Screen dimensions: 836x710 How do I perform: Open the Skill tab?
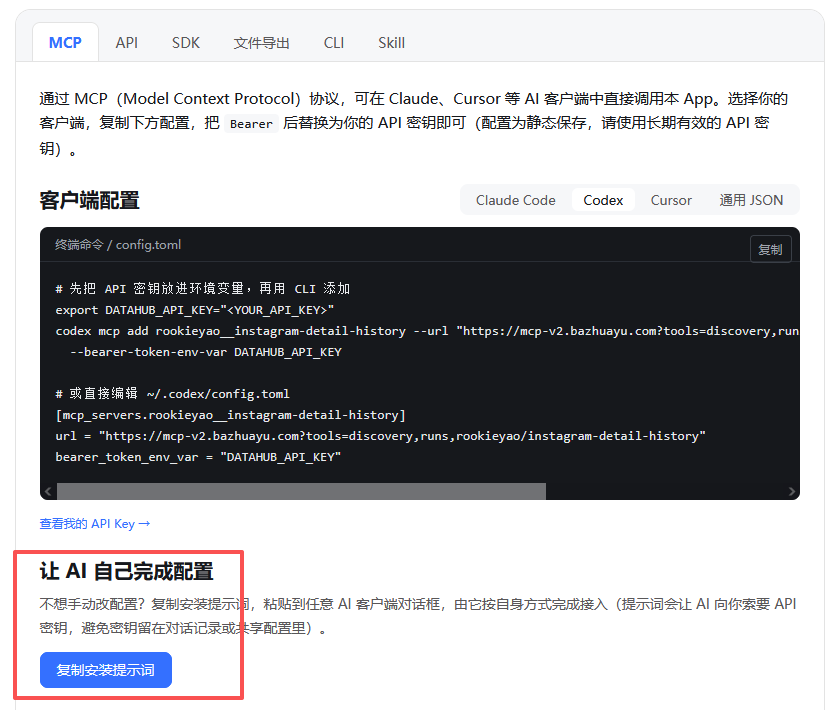tap(391, 43)
